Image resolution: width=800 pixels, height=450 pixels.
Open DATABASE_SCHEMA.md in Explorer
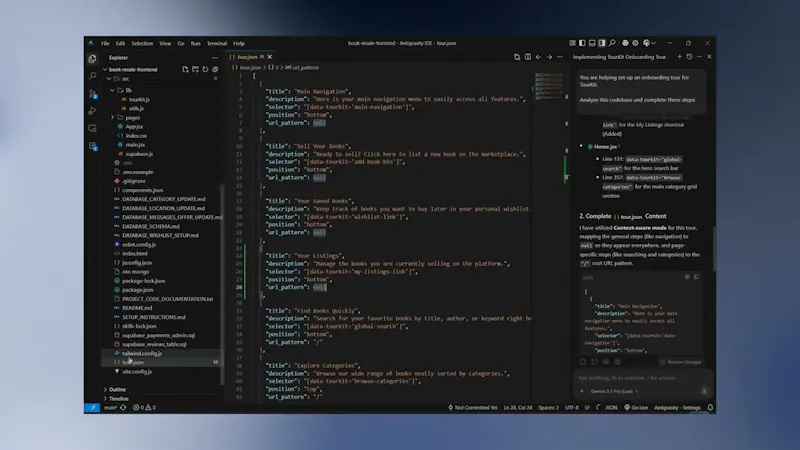coord(151,227)
